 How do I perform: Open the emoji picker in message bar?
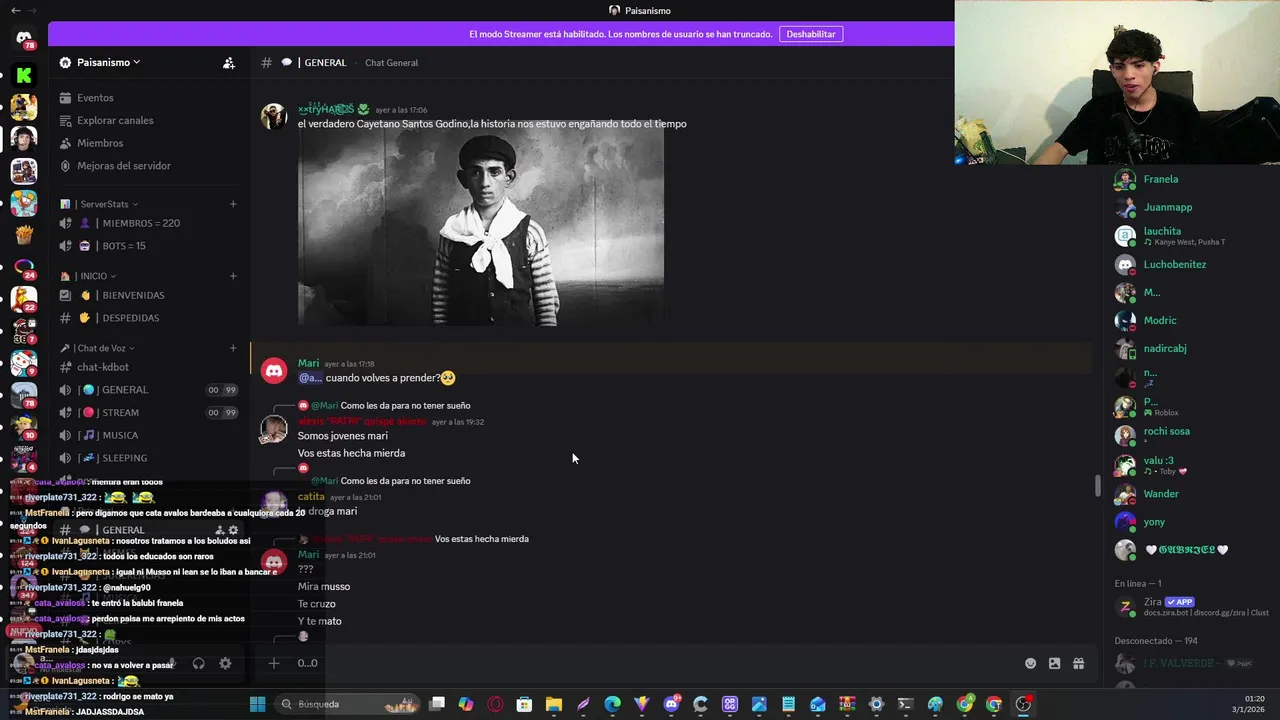click(1030, 663)
